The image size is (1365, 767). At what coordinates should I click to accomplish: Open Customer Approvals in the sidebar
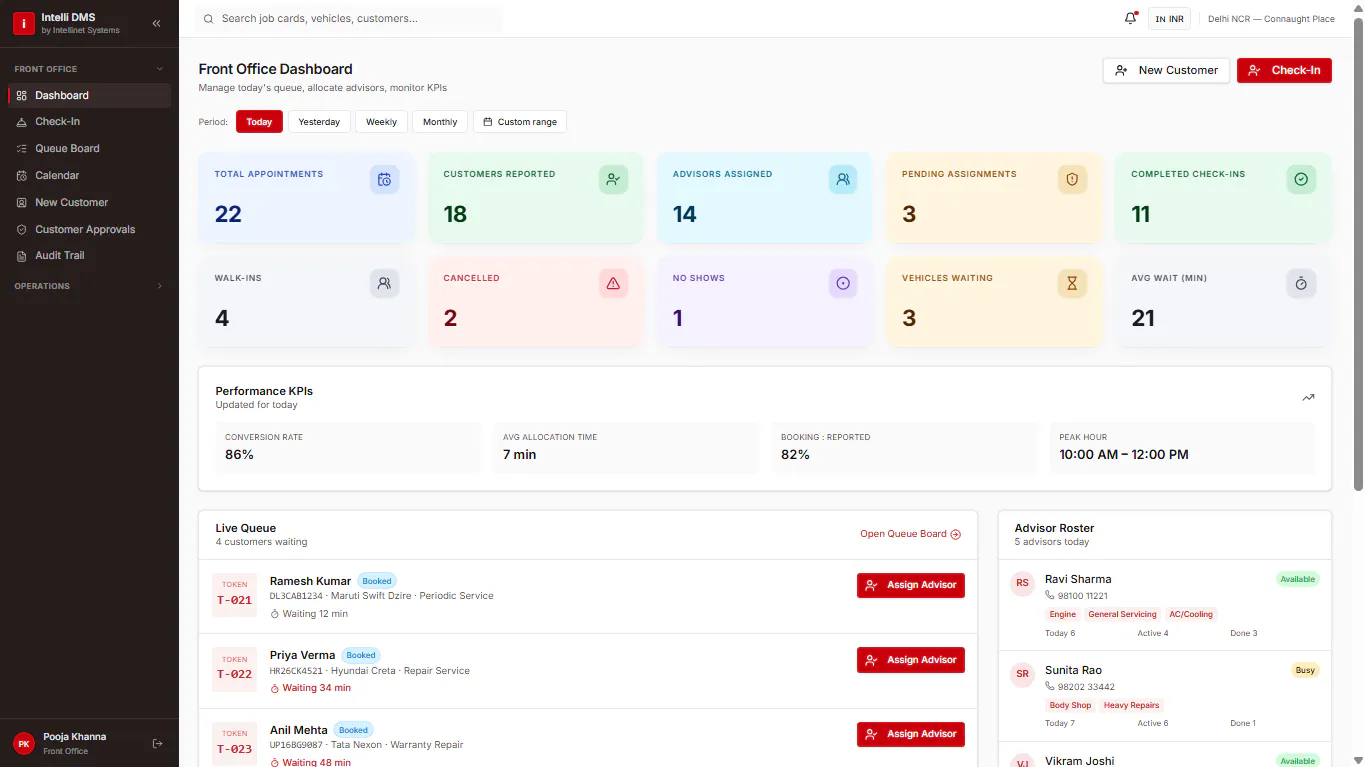(89, 229)
